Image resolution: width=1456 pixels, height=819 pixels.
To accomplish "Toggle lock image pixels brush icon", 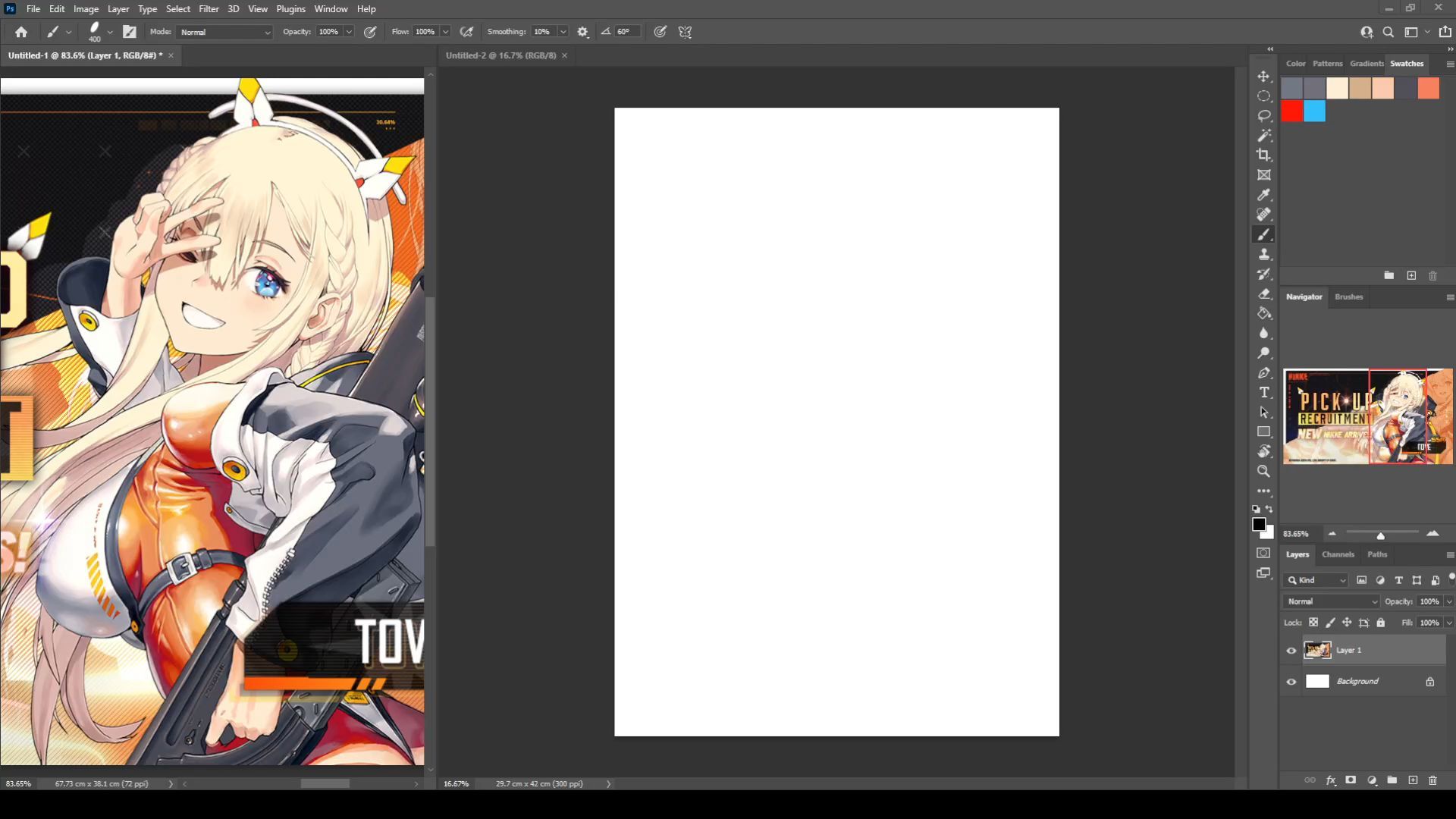I will 1330,623.
